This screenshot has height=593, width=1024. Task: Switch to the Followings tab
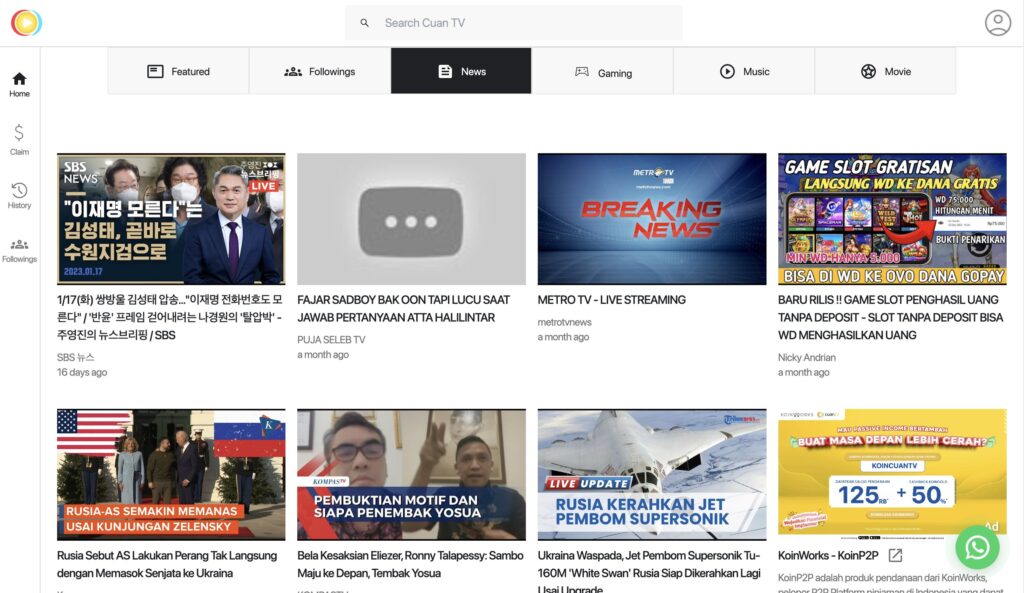pos(319,71)
